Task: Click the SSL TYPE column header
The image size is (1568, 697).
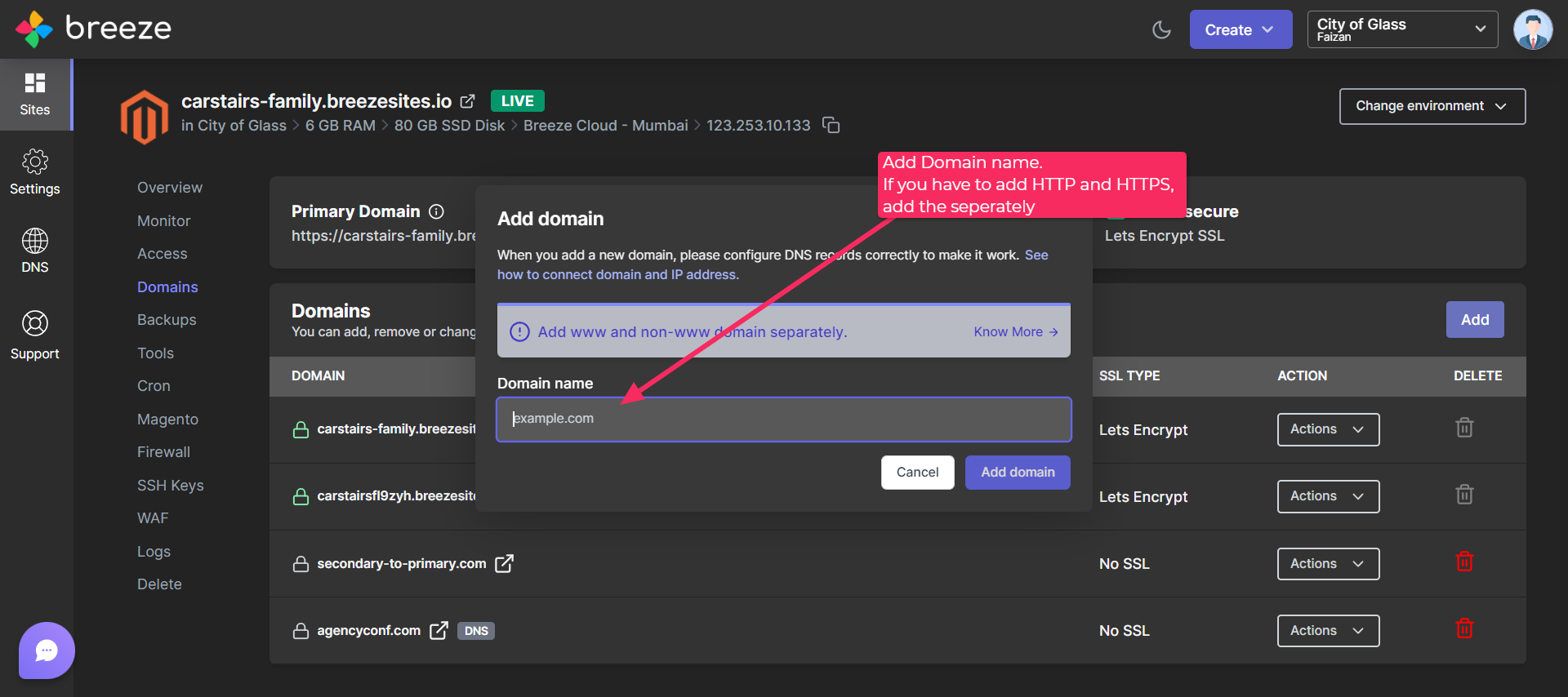Action: tap(1129, 376)
